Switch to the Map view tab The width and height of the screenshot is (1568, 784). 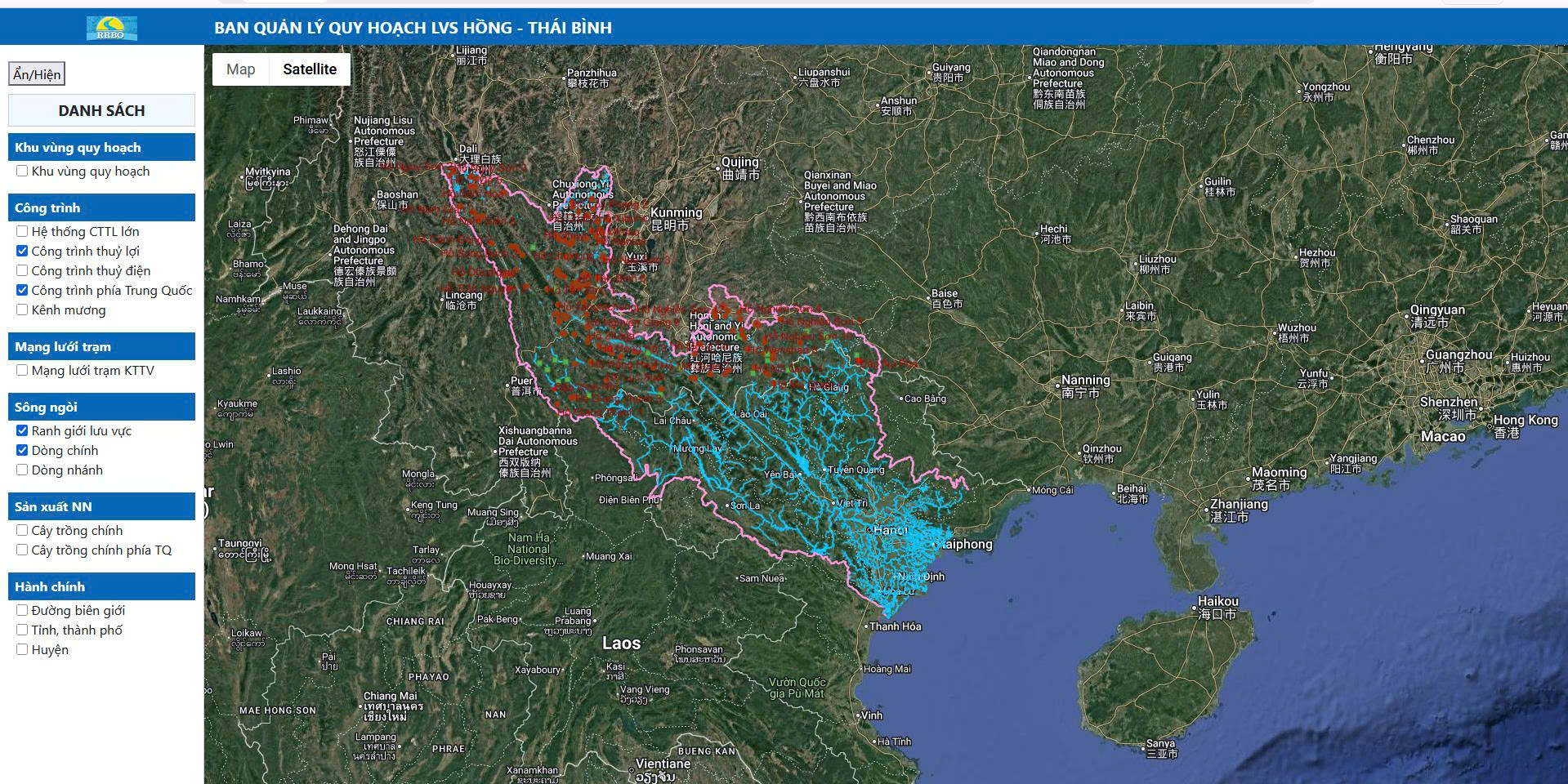coord(239,69)
